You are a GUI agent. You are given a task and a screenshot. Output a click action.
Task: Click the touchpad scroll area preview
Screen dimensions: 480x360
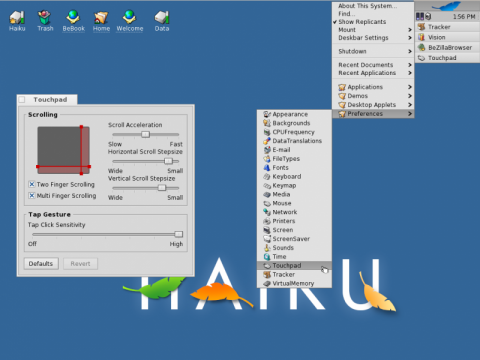coord(63,150)
